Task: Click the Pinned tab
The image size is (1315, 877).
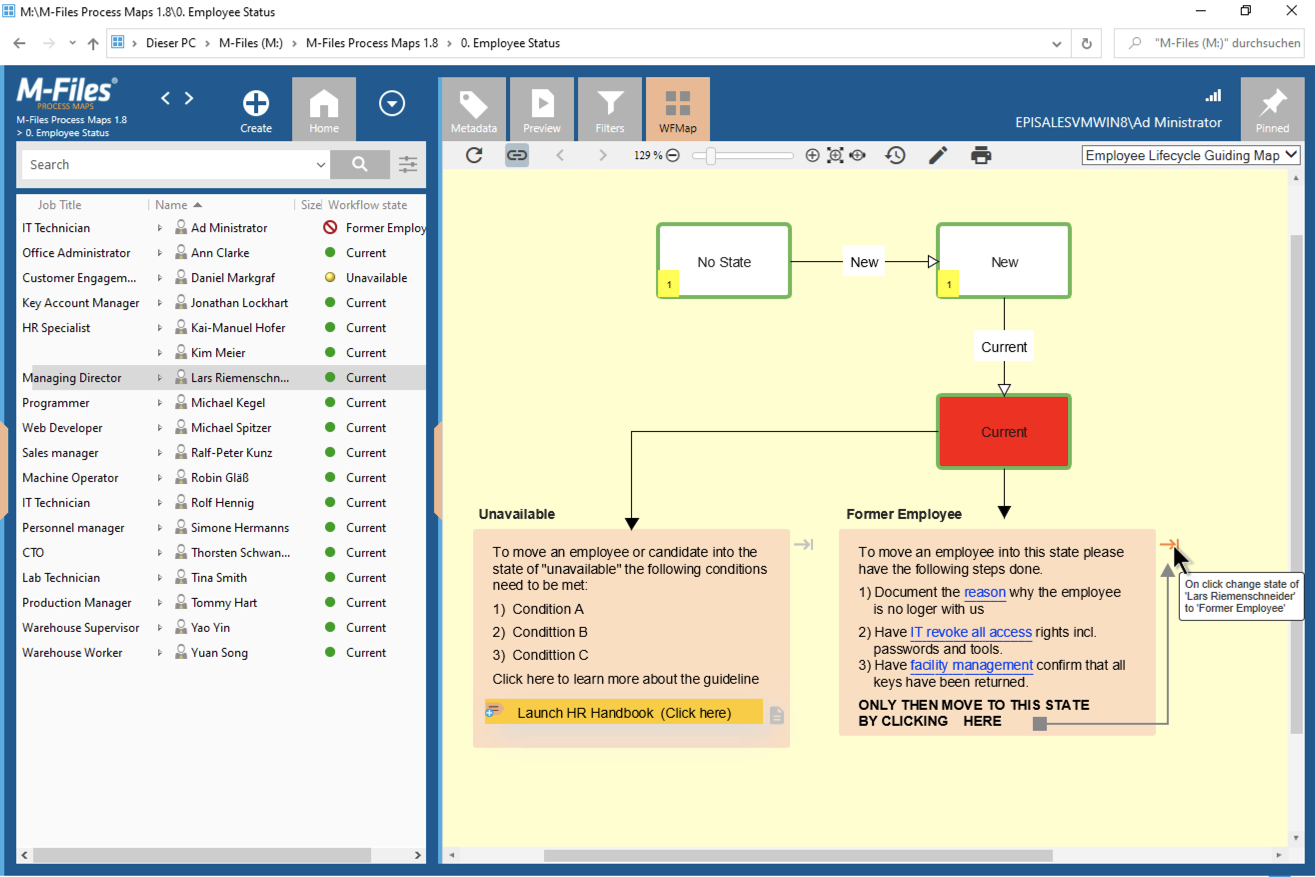Action: (1273, 109)
